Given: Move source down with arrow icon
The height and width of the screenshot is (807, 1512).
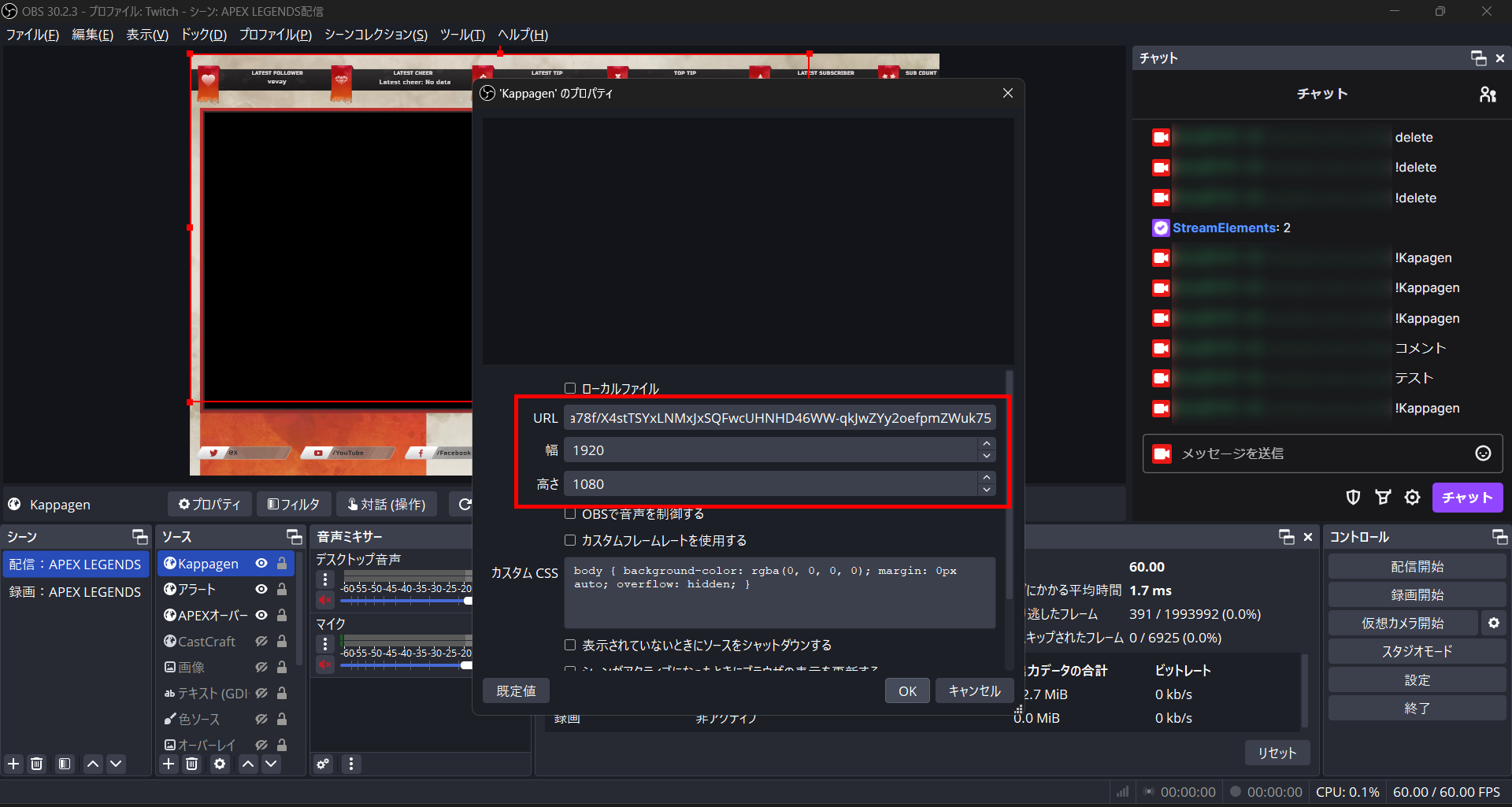Looking at the screenshot, I should pyautogui.click(x=271, y=764).
